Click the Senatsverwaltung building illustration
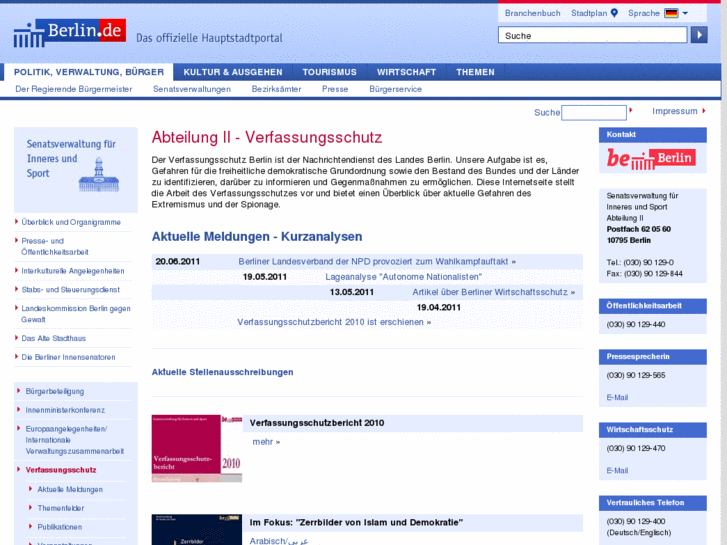The image size is (727, 545). [99, 175]
